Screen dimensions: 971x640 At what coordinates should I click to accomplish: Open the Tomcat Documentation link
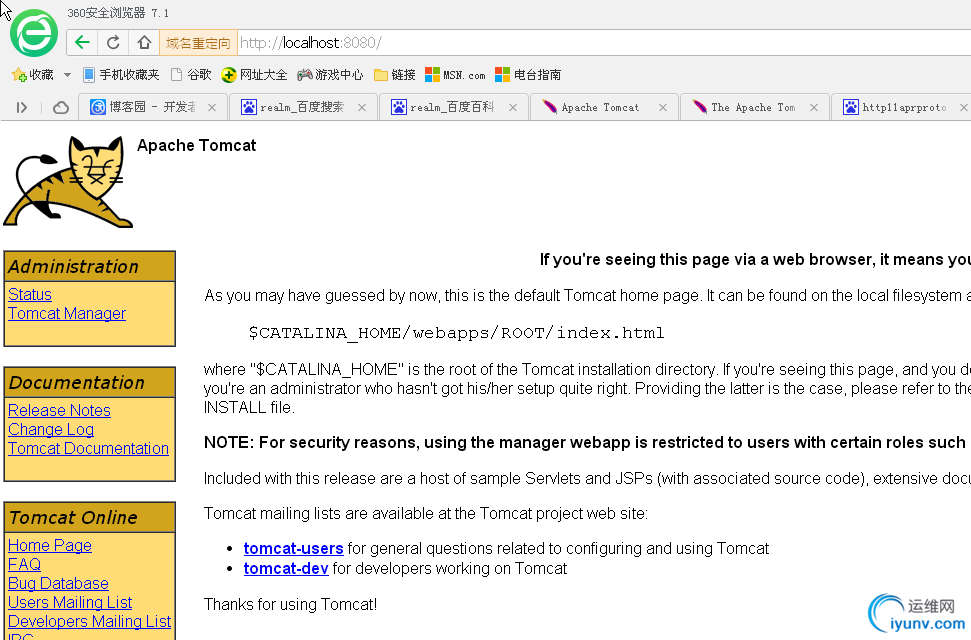(89, 449)
